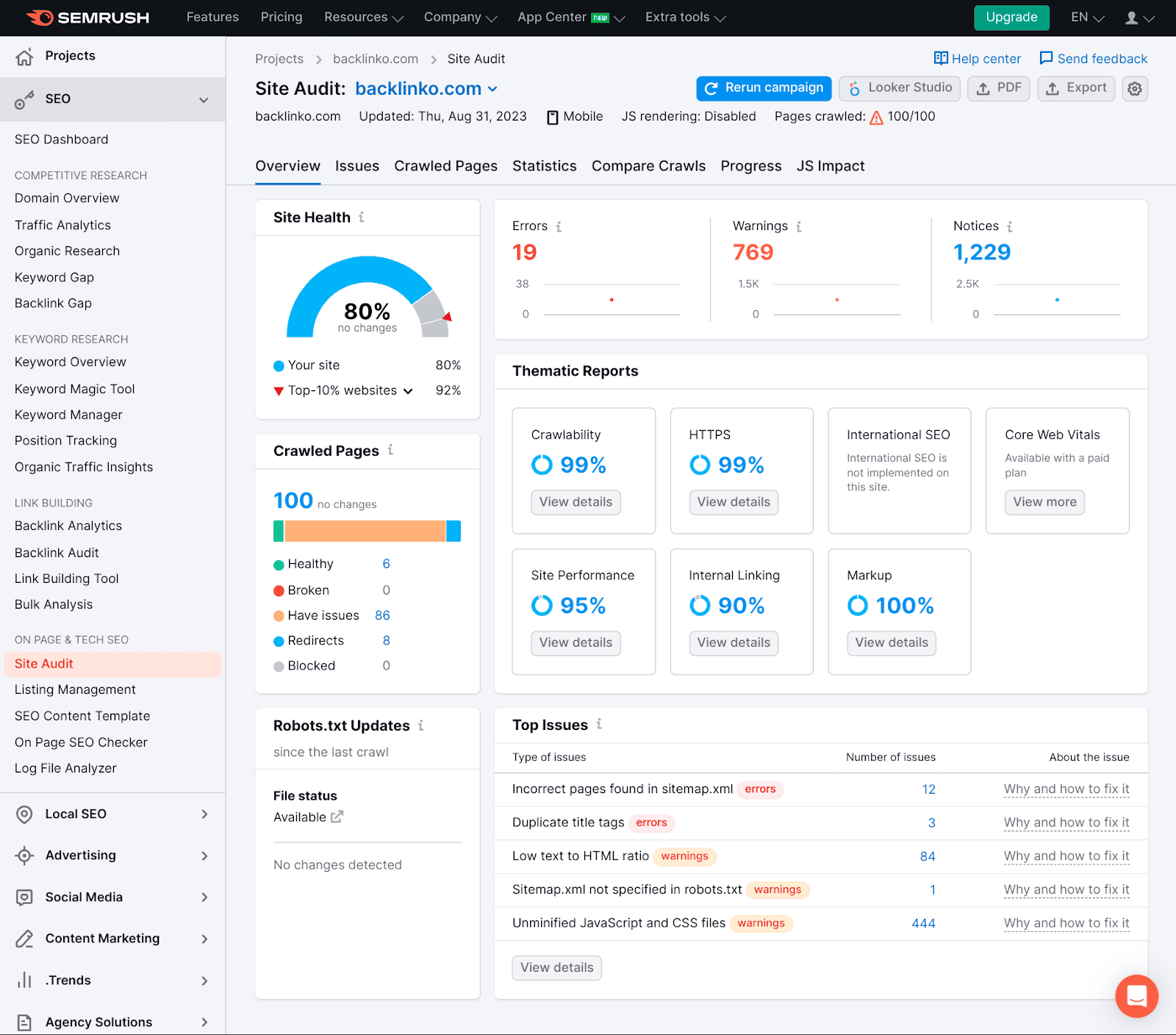Click Warnings info icon

(799, 226)
